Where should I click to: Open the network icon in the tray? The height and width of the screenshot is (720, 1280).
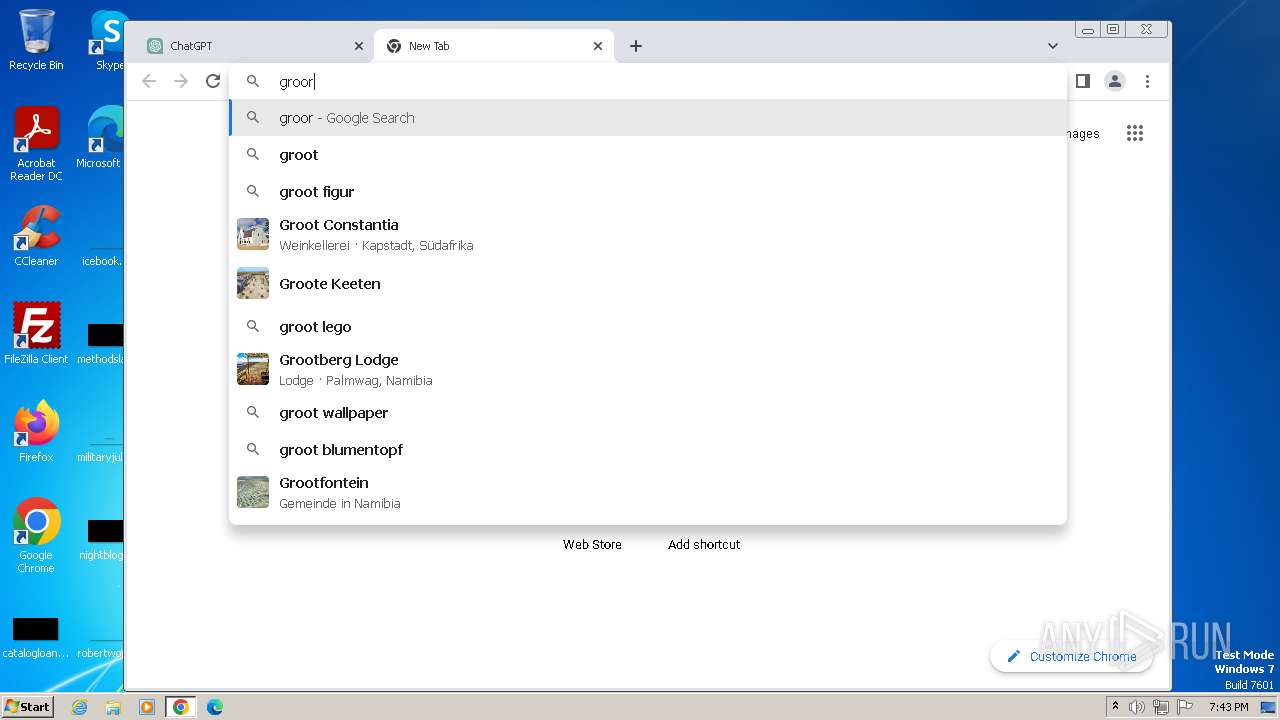coord(1161,707)
